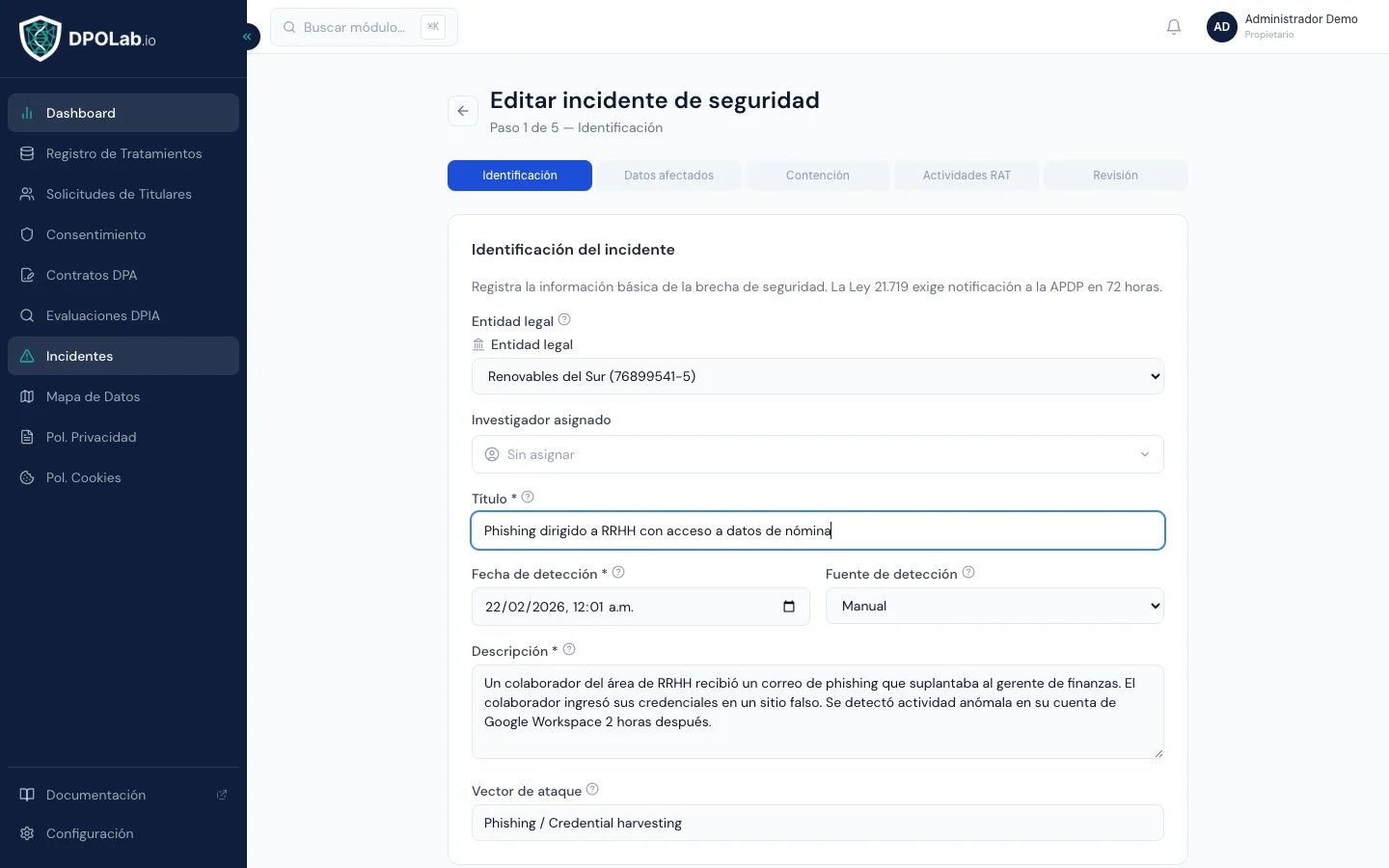Screen dimensions: 1389x868
Task: Click the help icon next to Vector de ataque
Action: click(x=592, y=789)
